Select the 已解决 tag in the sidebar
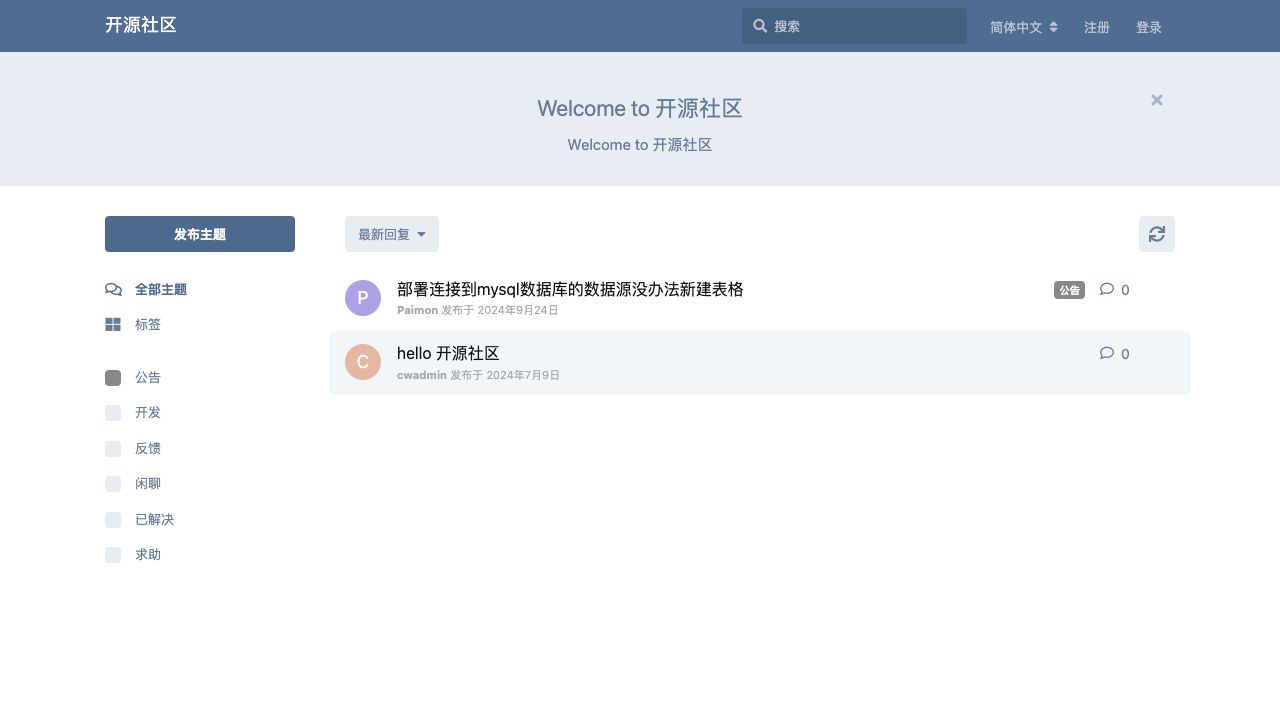Screen dimensions: 1280x720 pos(154,520)
